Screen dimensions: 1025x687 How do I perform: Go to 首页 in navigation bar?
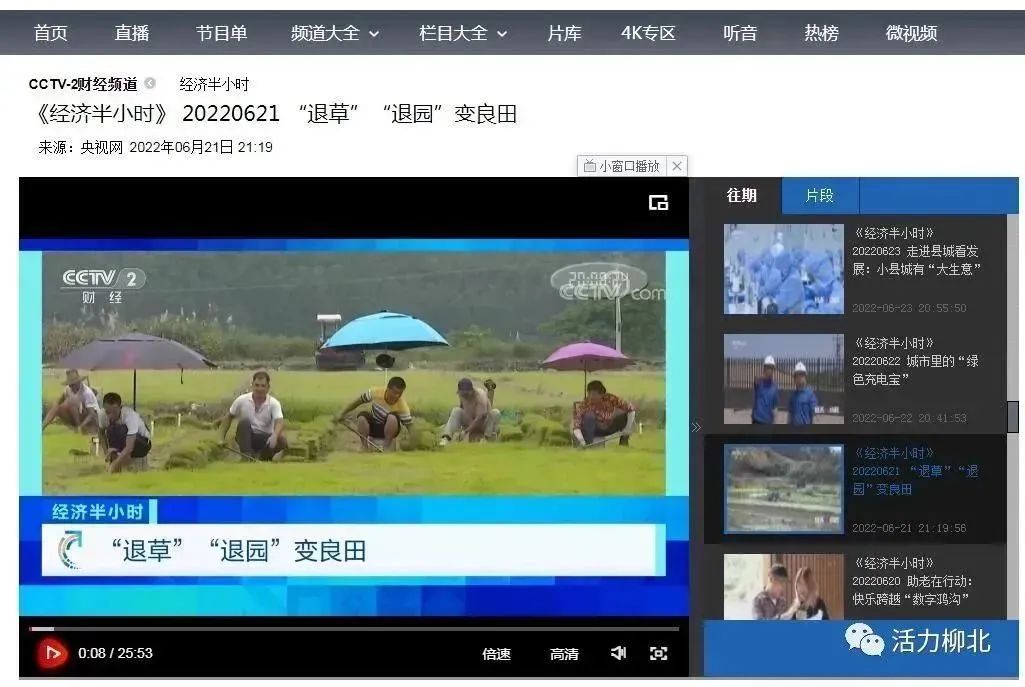[51, 33]
